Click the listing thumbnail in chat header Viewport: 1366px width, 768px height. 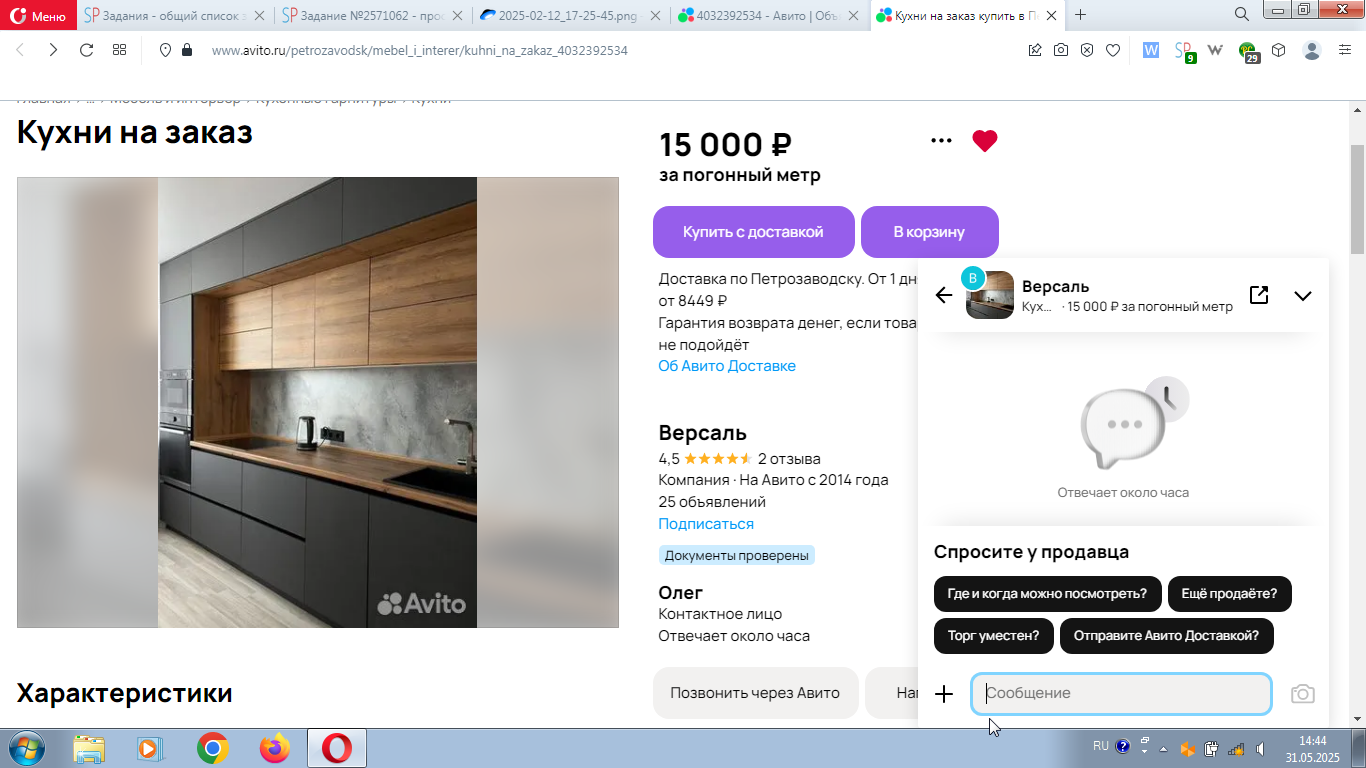tap(990, 295)
